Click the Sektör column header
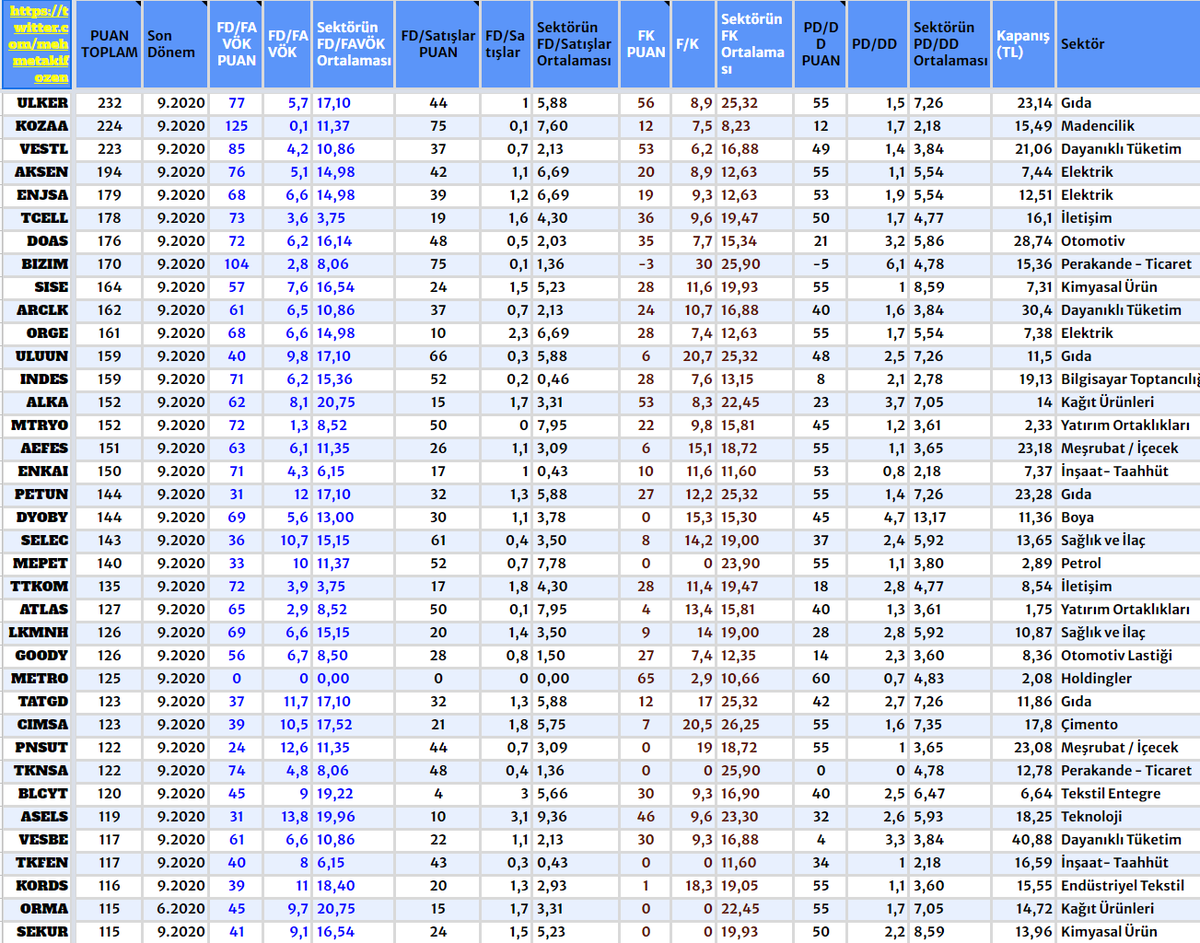1200x943 pixels. [x=1128, y=45]
